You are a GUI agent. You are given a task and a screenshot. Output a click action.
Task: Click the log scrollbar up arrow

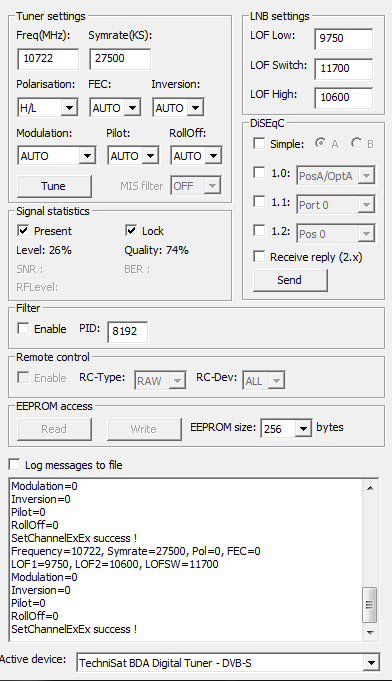pos(370,488)
